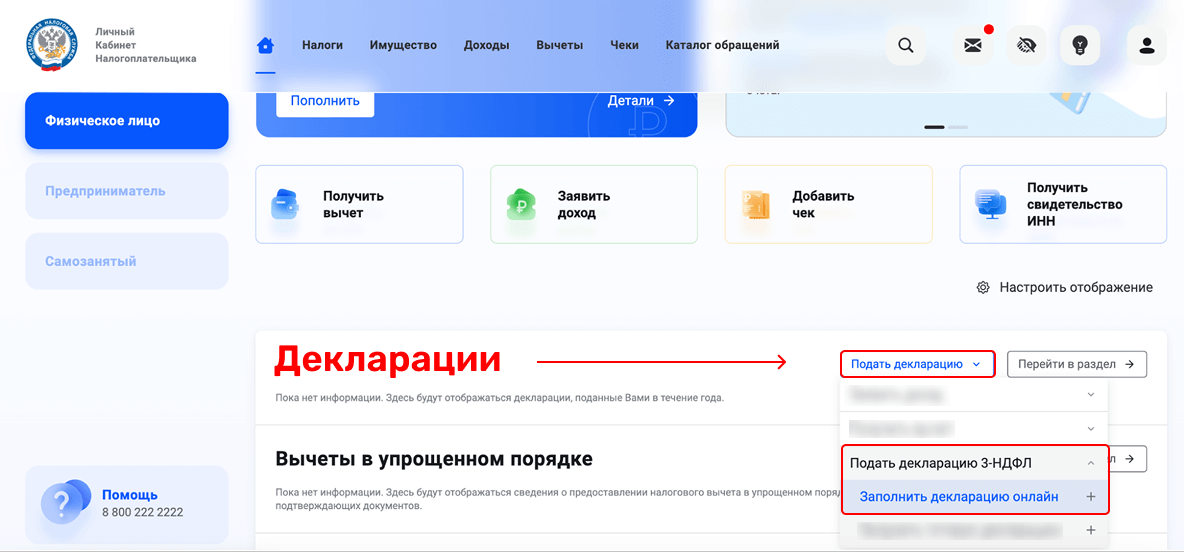Click the second banner carousel indicator
This screenshot has height=552, width=1185.
coord(958,127)
